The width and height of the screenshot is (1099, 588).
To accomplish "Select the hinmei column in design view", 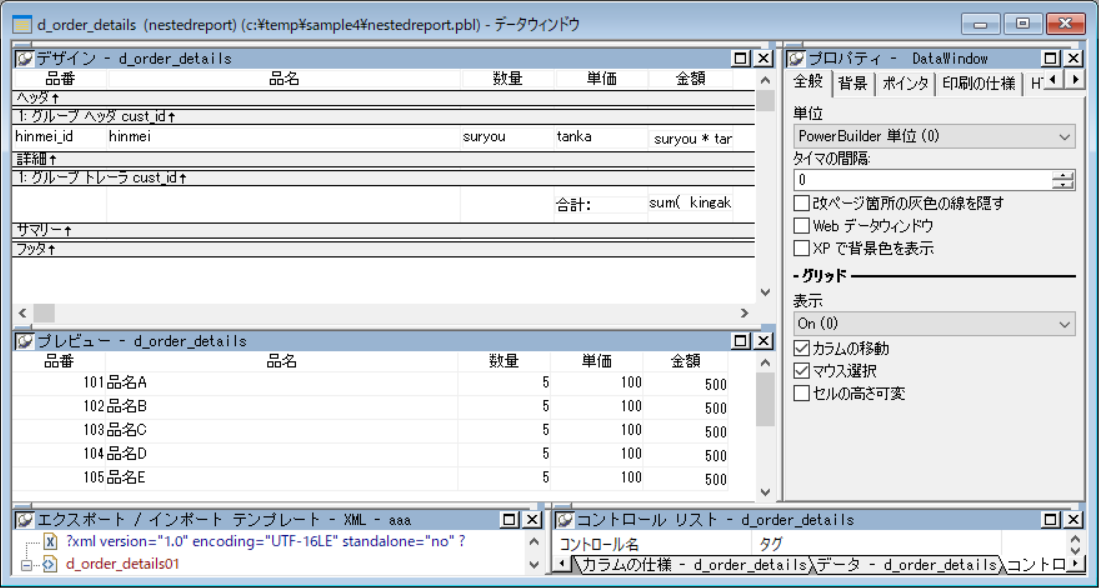I will click(x=280, y=137).
